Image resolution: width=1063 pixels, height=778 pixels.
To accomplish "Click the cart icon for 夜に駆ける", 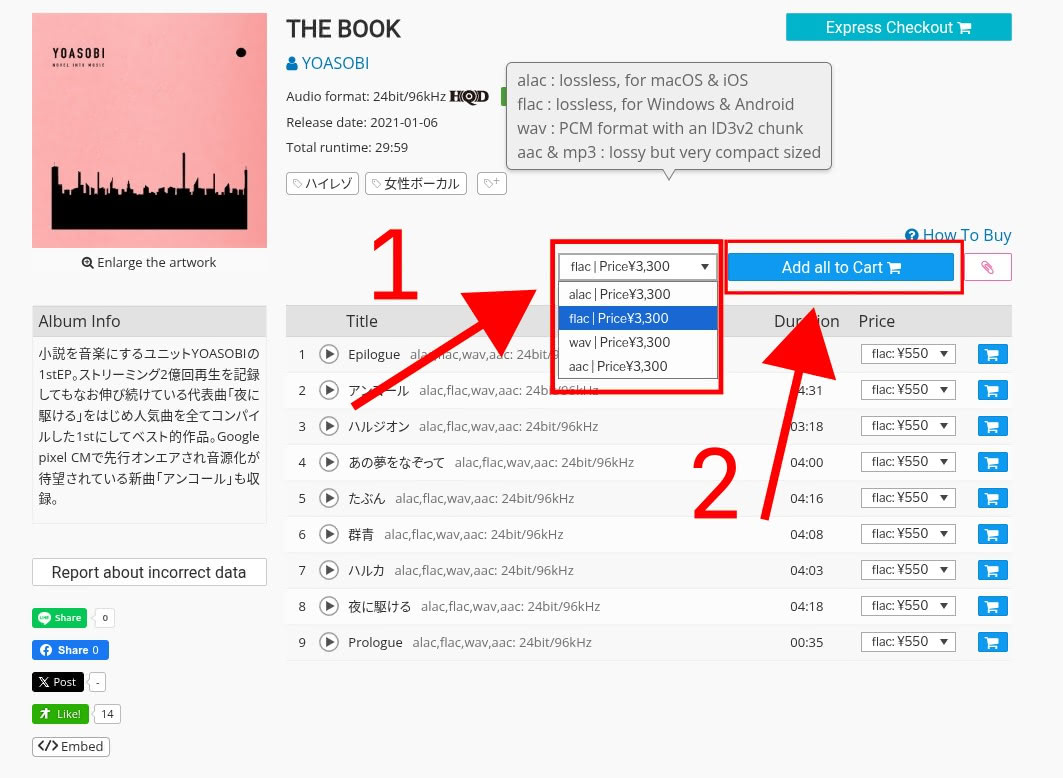I will pos(992,605).
